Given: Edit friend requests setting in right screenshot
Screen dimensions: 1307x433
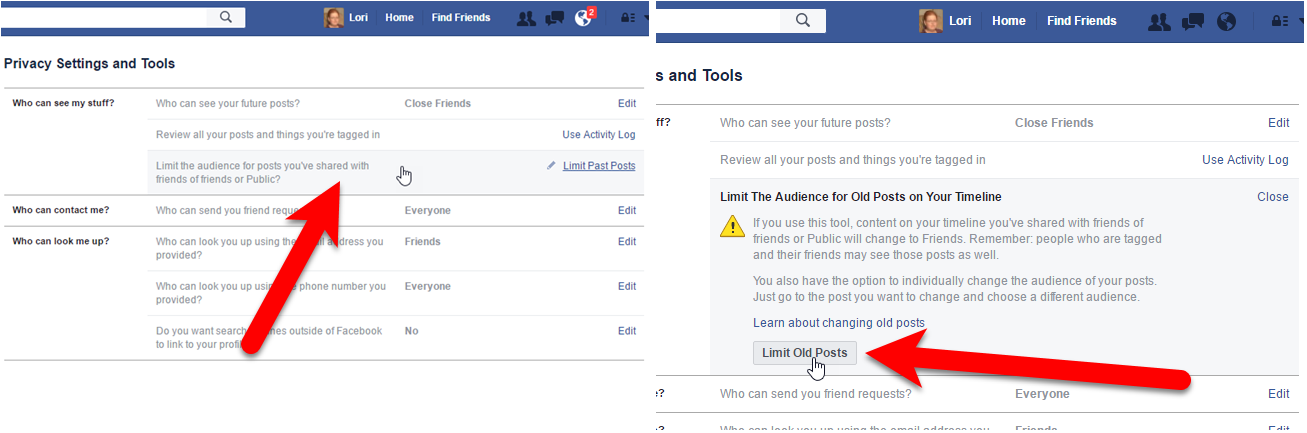Looking at the screenshot, I should pyautogui.click(x=1279, y=394).
